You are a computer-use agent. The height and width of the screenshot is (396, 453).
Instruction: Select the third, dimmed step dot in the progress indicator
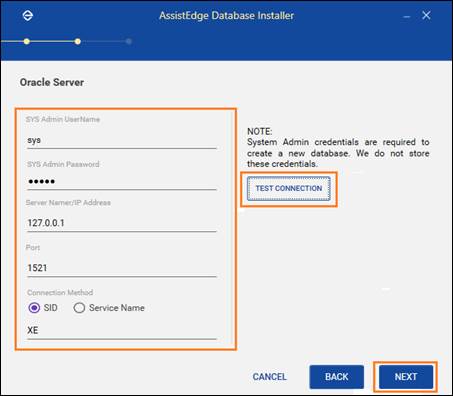point(129,41)
